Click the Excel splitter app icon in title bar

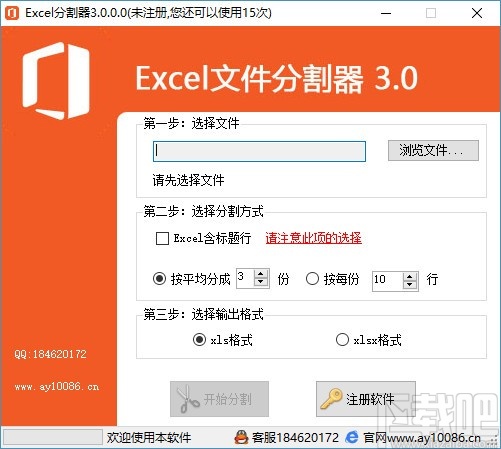(12, 13)
